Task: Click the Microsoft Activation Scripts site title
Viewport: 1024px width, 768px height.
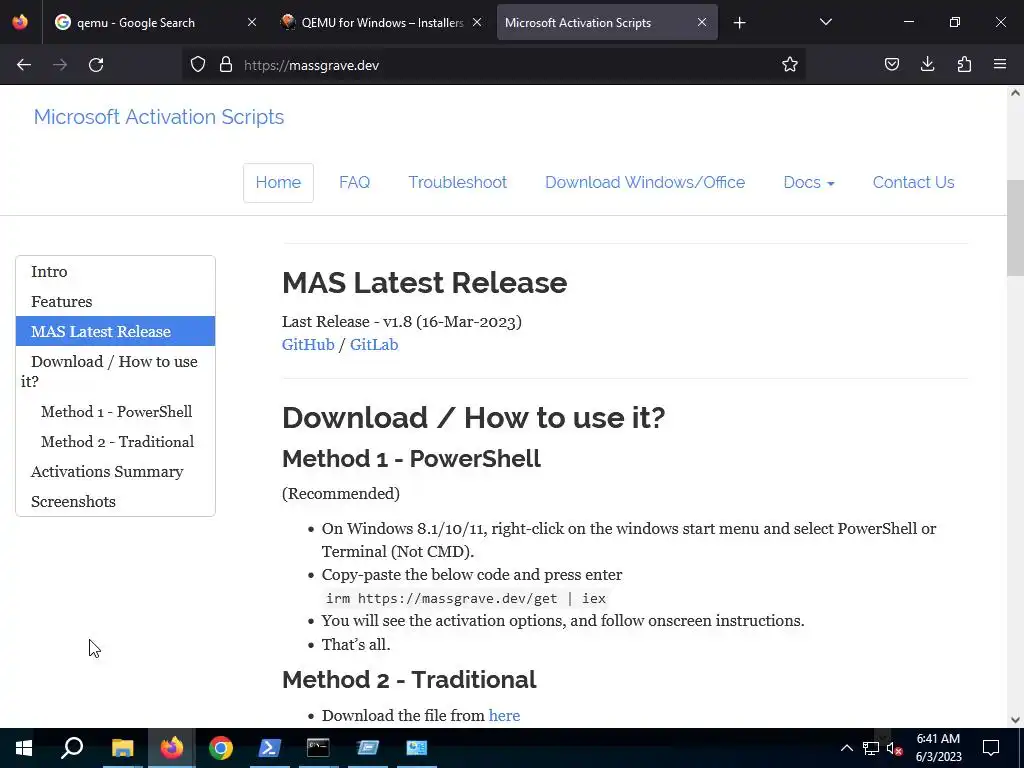Action: tap(159, 117)
